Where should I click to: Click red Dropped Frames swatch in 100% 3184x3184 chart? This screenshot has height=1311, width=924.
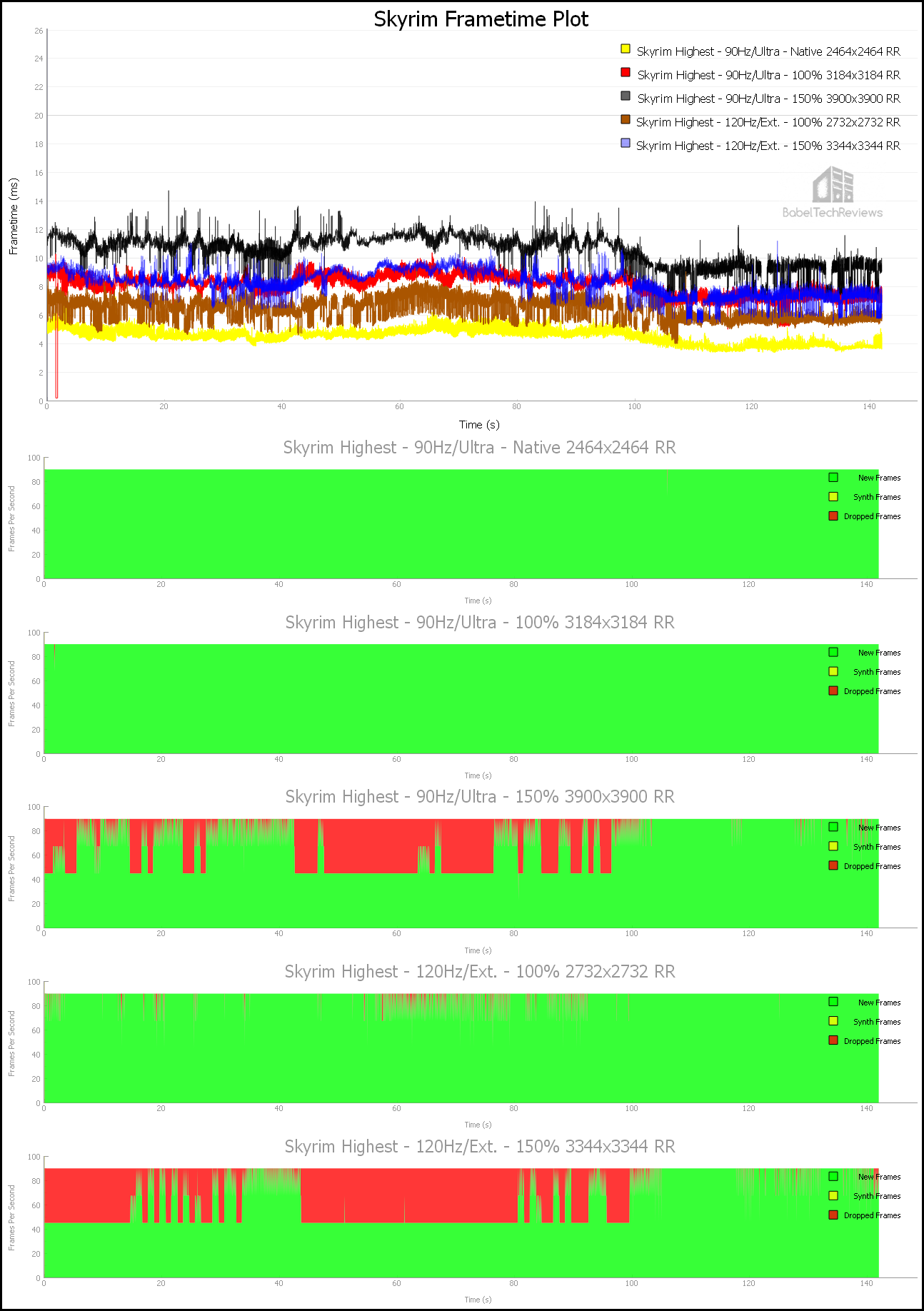[x=833, y=690]
